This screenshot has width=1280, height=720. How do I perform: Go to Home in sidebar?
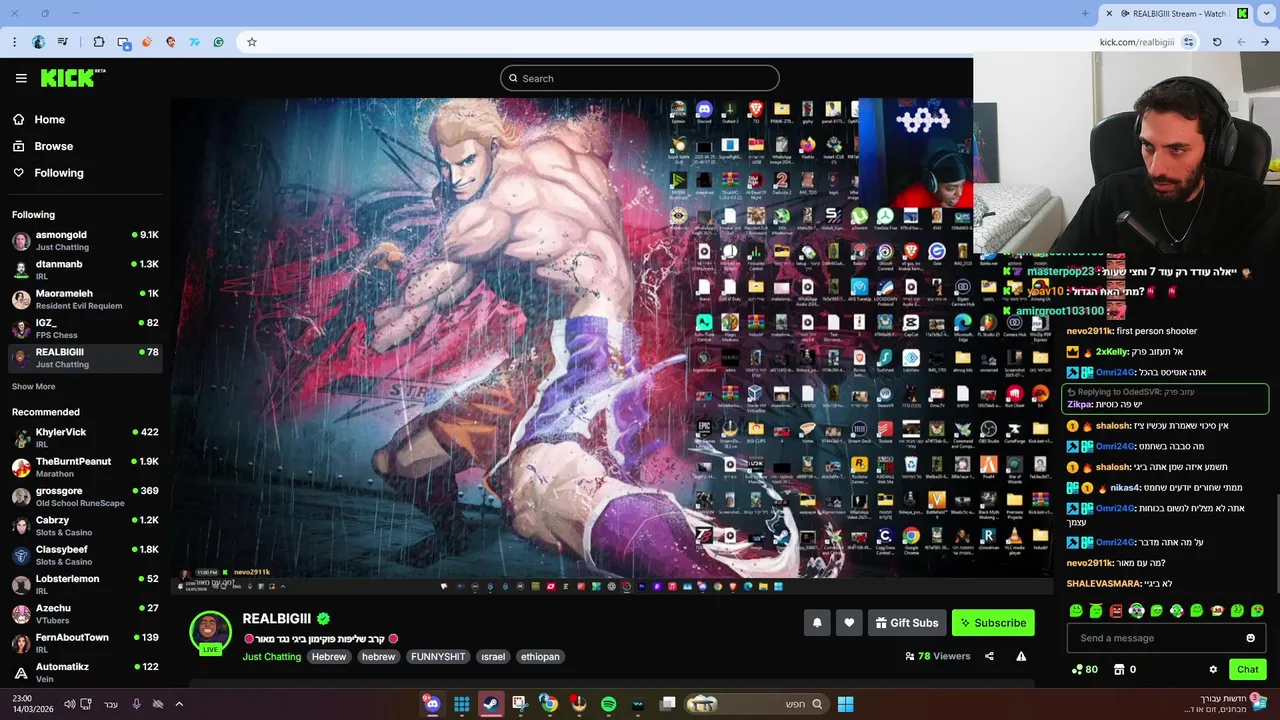(x=49, y=119)
